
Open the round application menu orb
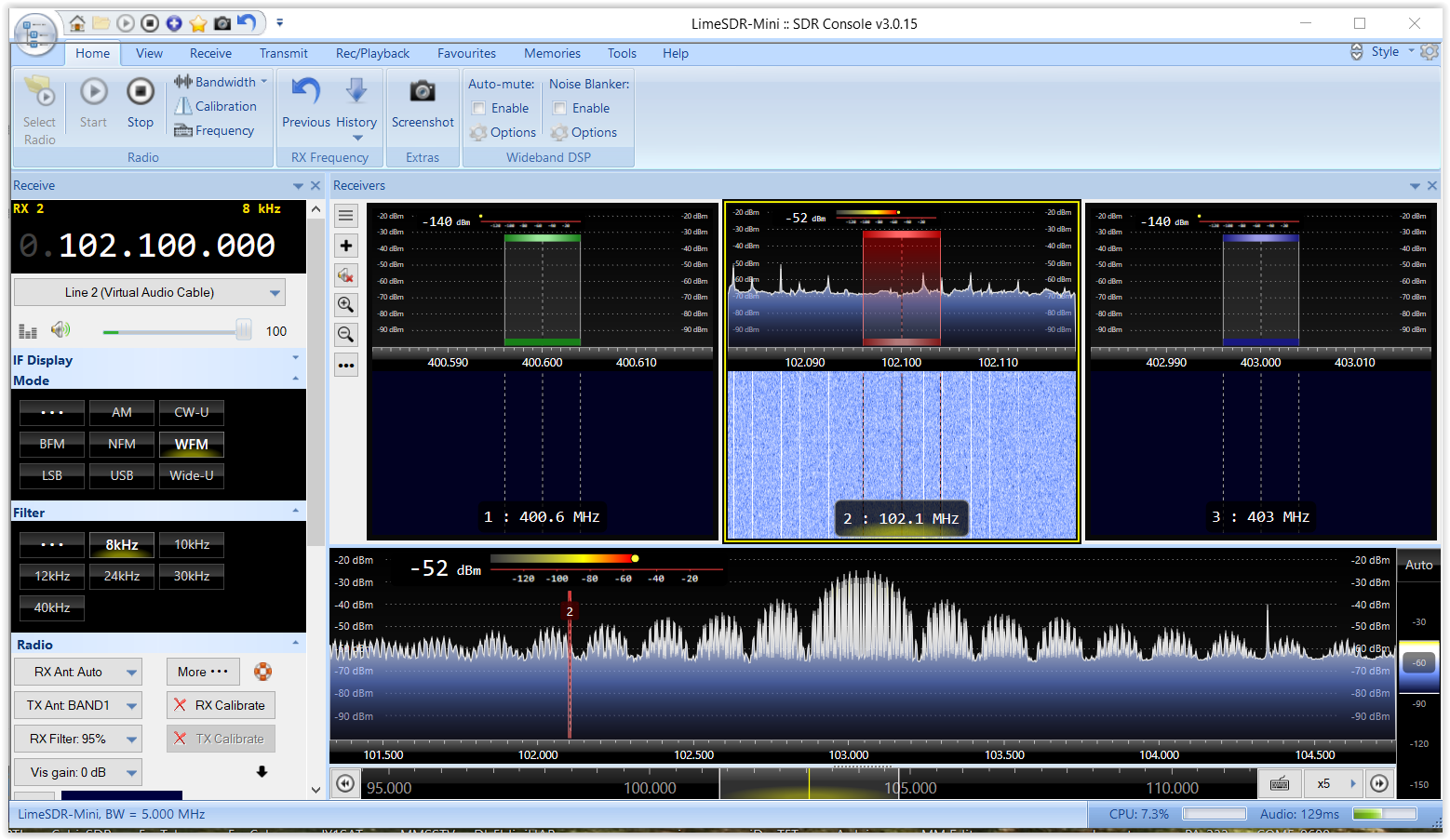[35, 35]
